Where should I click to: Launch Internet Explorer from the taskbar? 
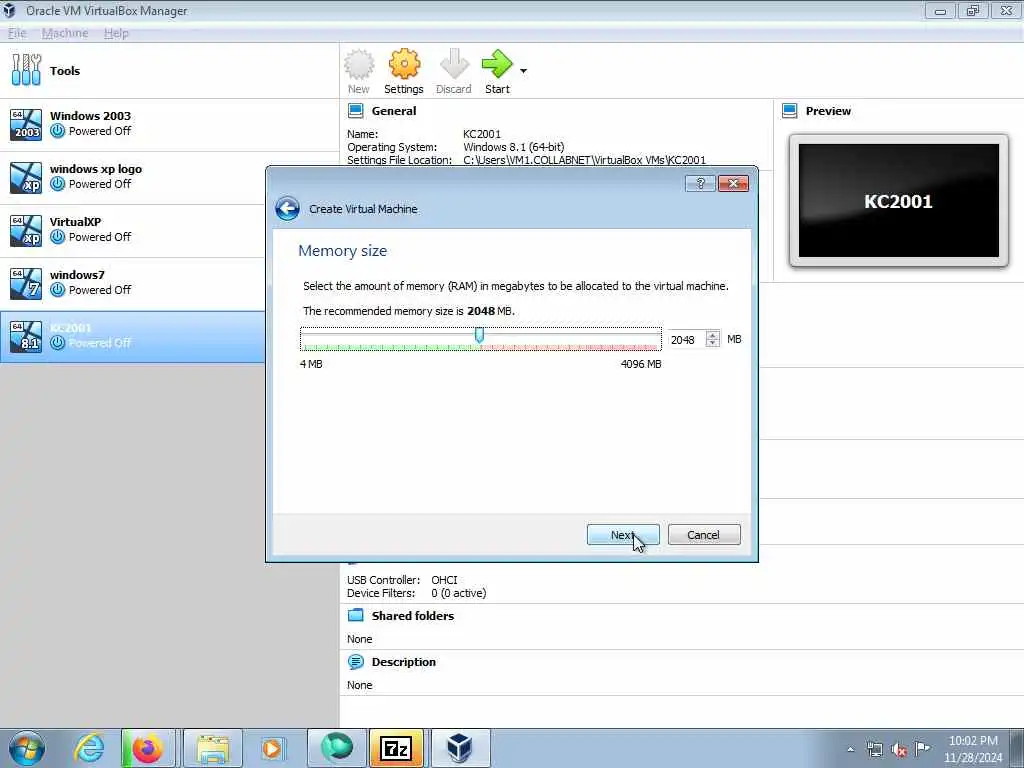(89, 748)
